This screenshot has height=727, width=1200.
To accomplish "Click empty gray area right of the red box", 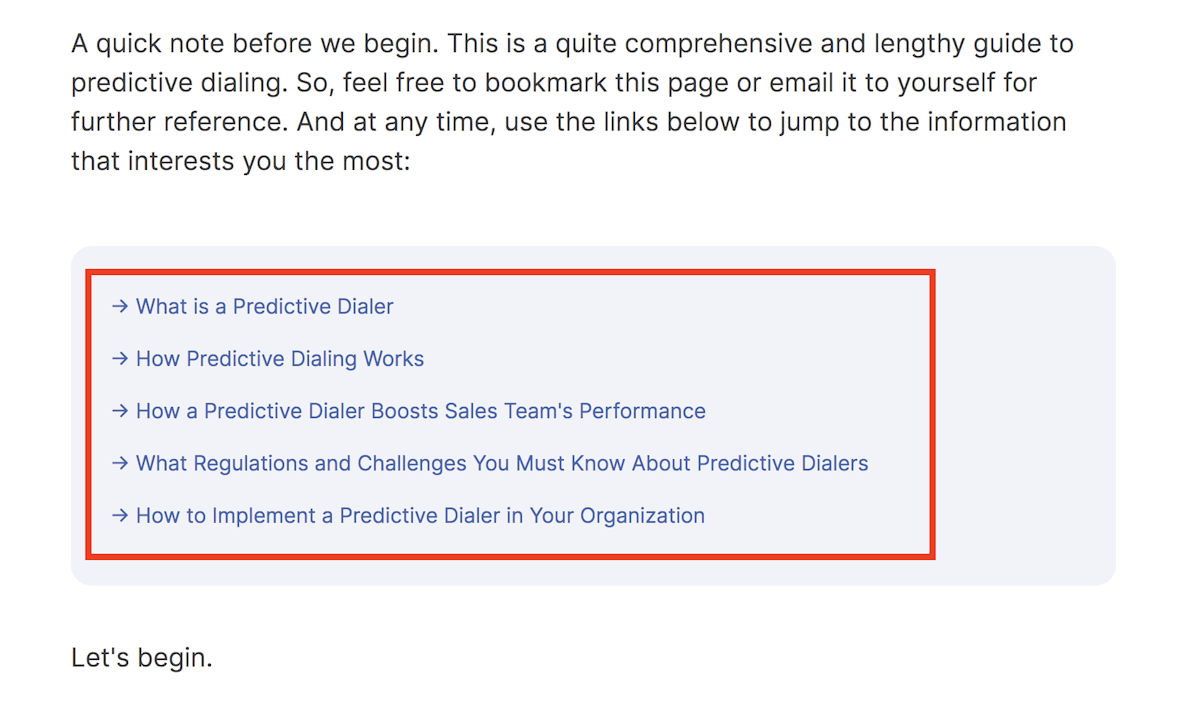I will pos(1025,415).
